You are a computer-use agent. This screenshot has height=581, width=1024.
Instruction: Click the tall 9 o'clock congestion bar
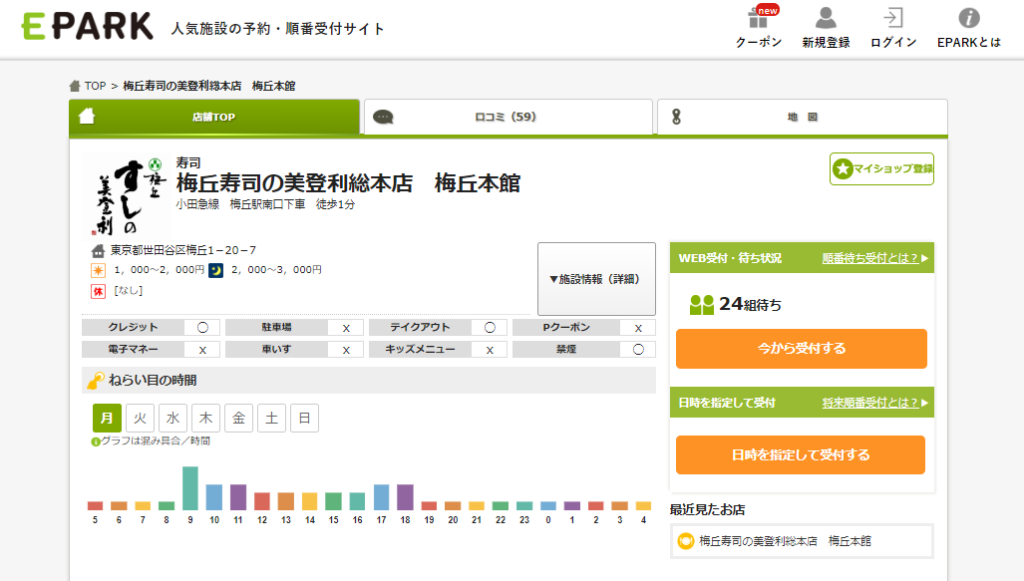click(190, 488)
